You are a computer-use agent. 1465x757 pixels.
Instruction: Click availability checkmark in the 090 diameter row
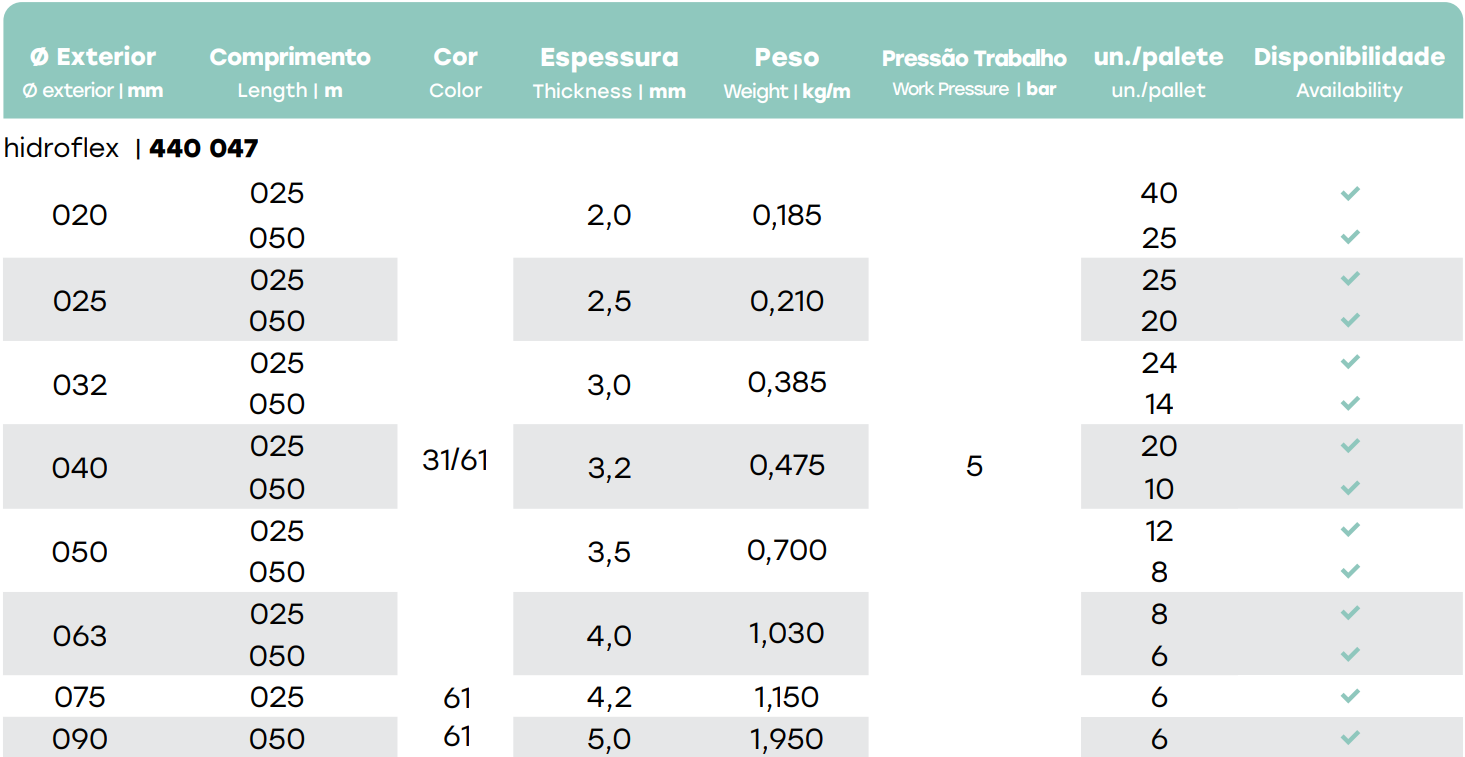(1350, 737)
